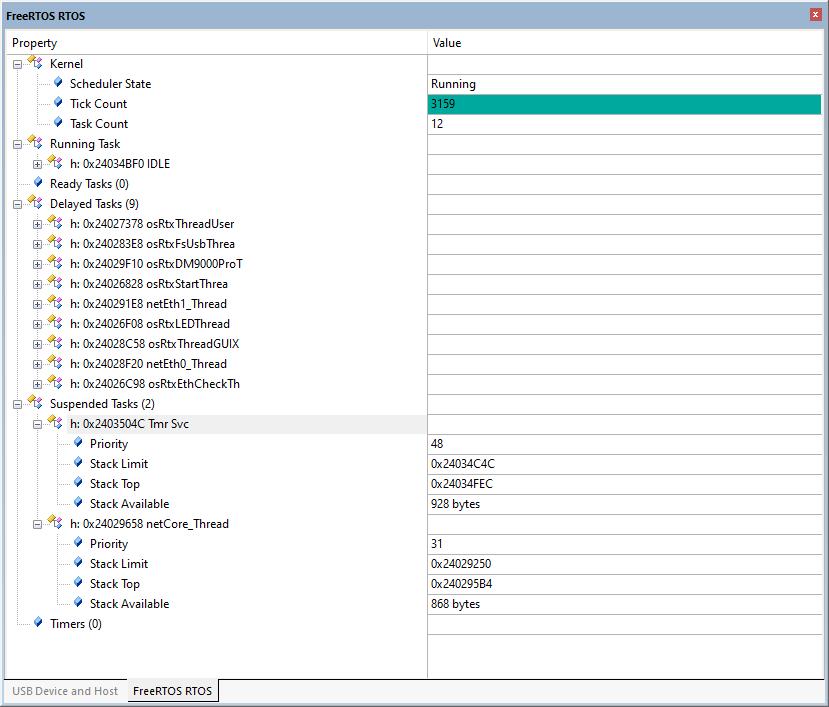
Task: Click the Property column header
Action: [216, 43]
